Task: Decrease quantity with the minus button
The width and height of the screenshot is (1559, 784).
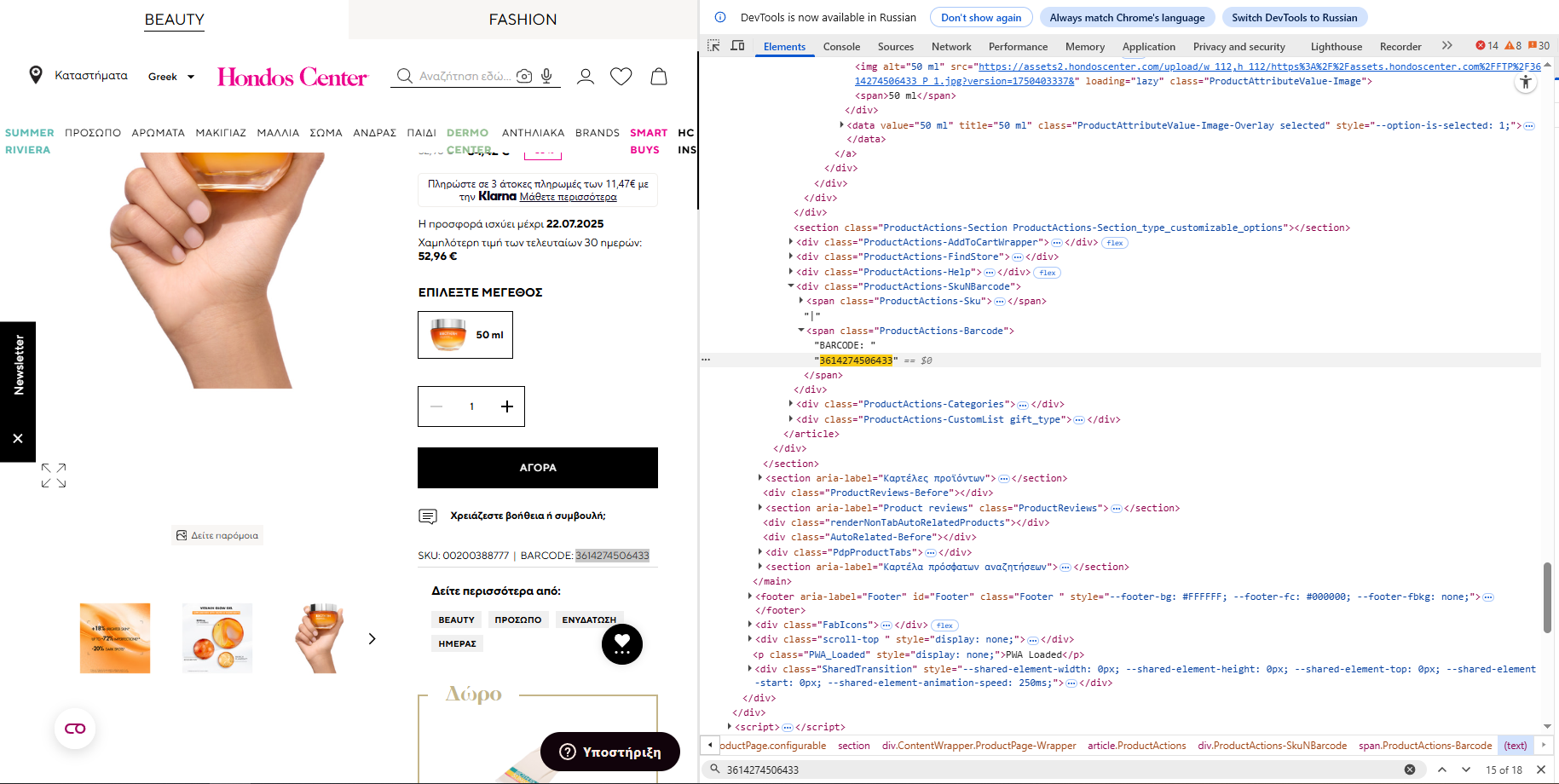Action: (436, 406)
